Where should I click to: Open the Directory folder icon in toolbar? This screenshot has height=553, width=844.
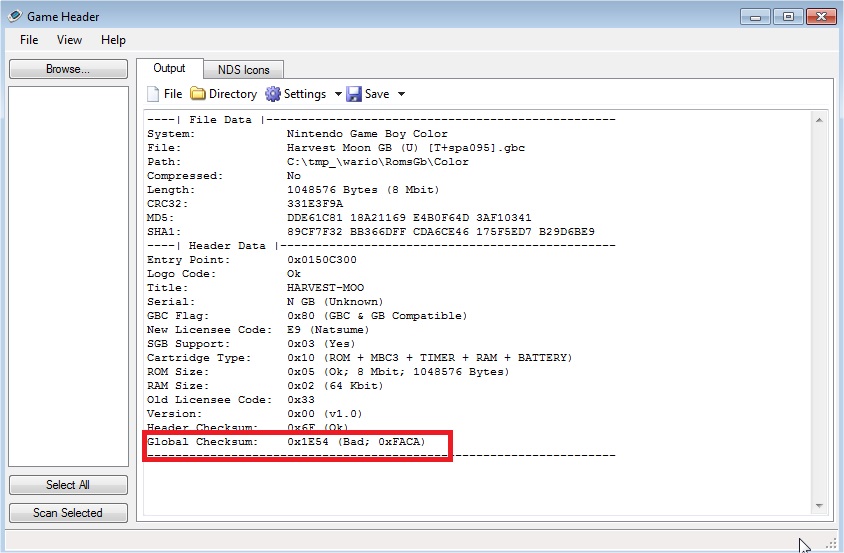click(x=198, y=94)
